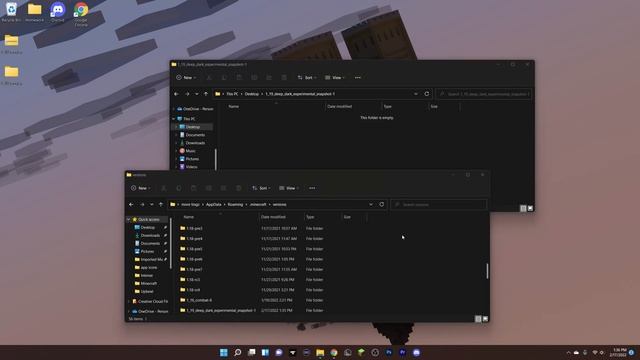Go forward in the versions window
Viewport: 640px width, 360px height.
(x=142, y=204)
